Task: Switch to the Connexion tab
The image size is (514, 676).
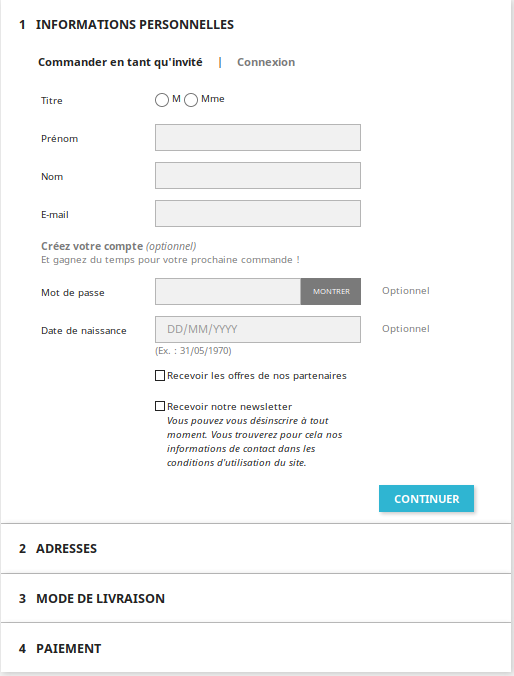Action: (x=266, y=62)
